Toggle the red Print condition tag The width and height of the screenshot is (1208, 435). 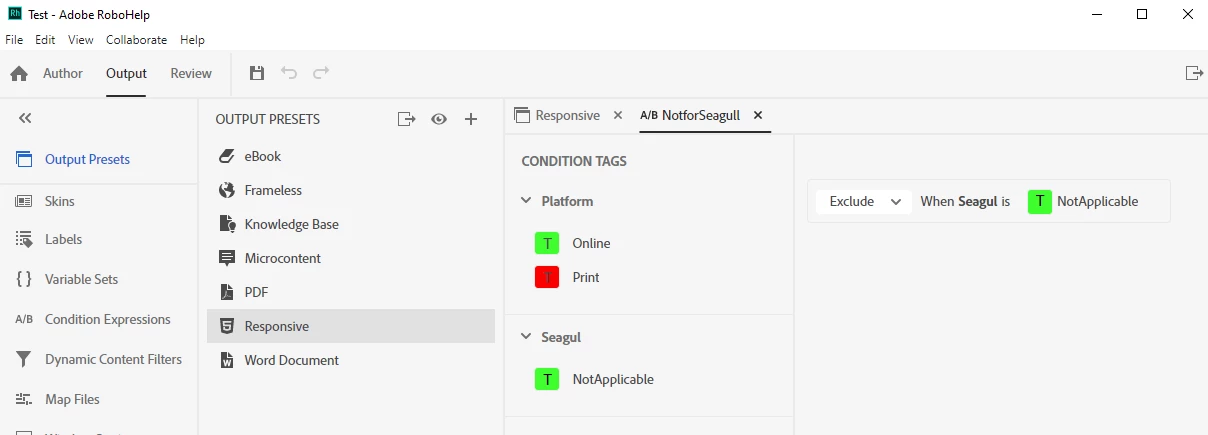(x=547, y=277)
